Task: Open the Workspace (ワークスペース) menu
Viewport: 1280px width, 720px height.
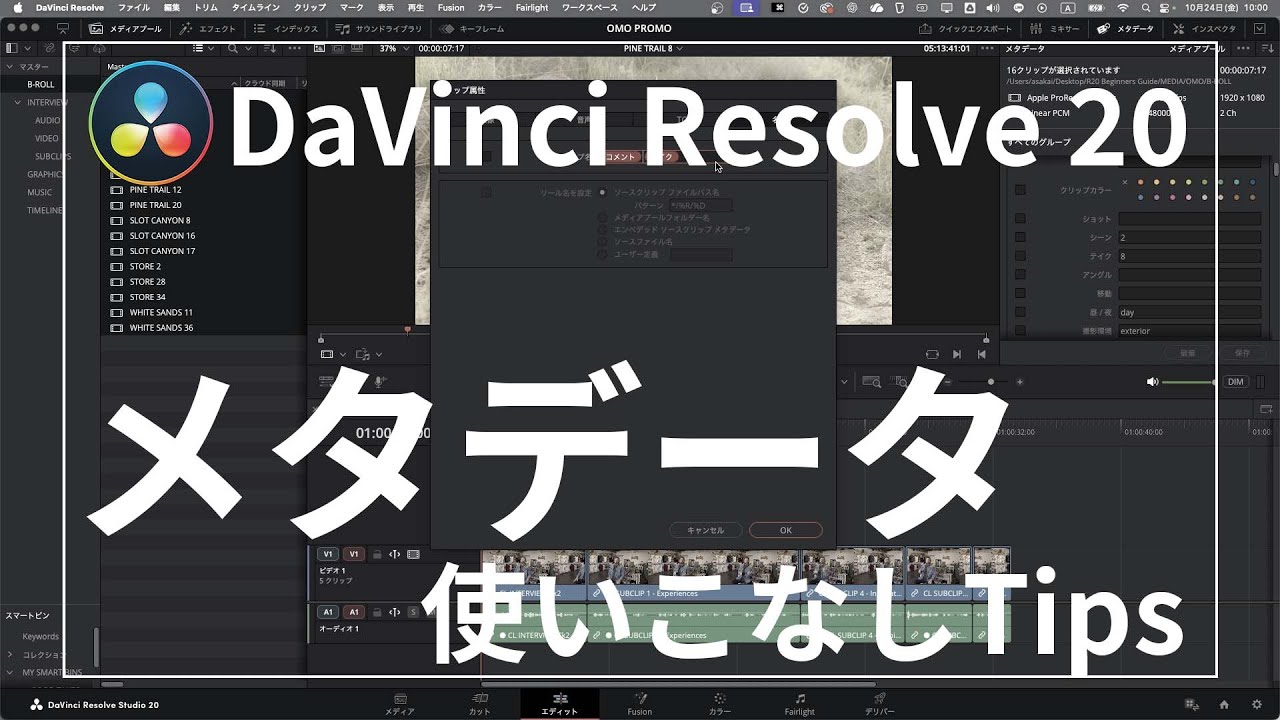Action: coord(589,8)
